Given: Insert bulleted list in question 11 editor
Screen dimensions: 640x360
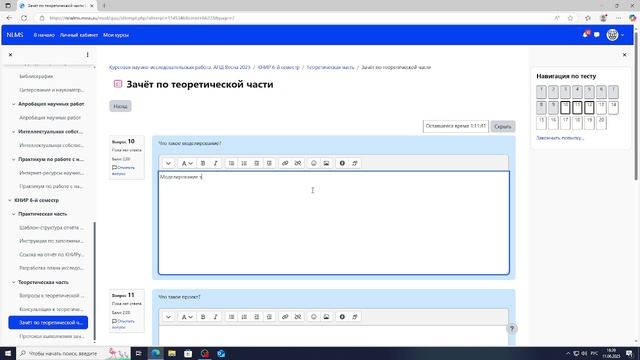Looking at the screenshot, I should 231,317.
